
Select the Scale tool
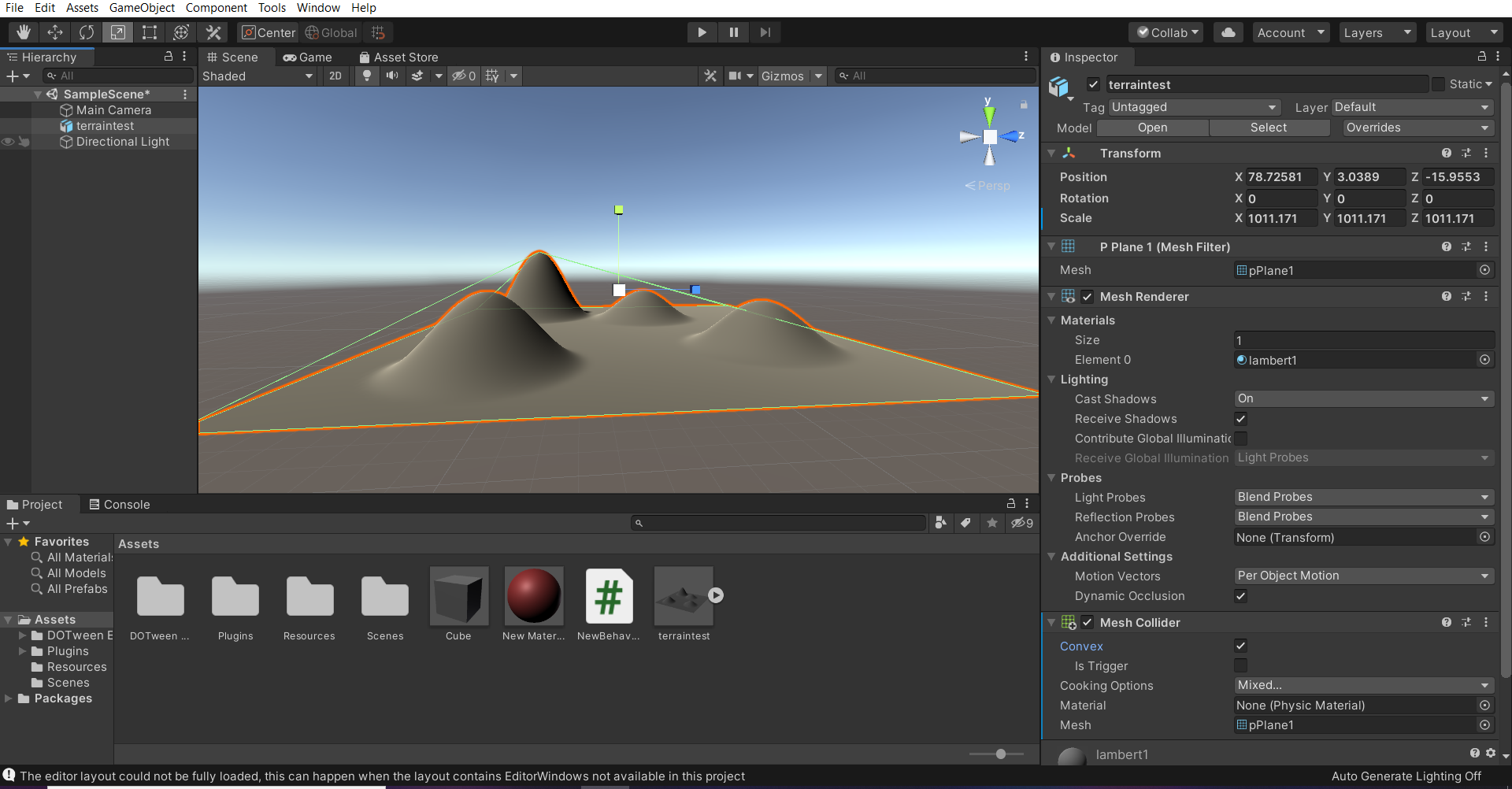(117, 32)
